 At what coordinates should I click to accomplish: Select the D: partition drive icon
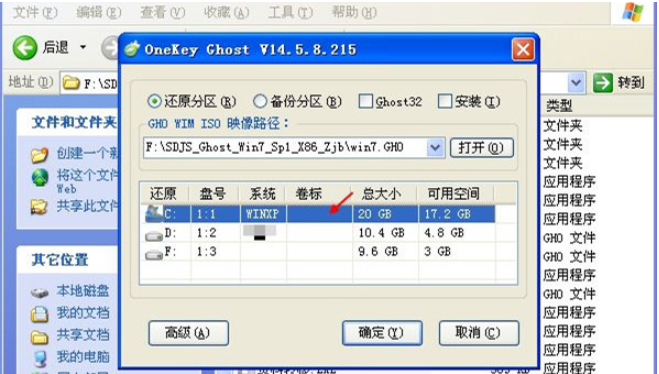[153, 235]
